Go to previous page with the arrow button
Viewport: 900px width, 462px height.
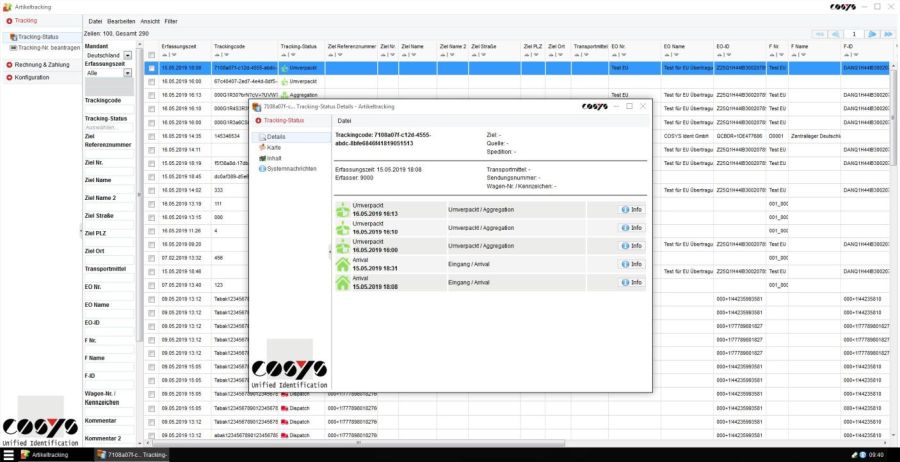pos(835,34)
